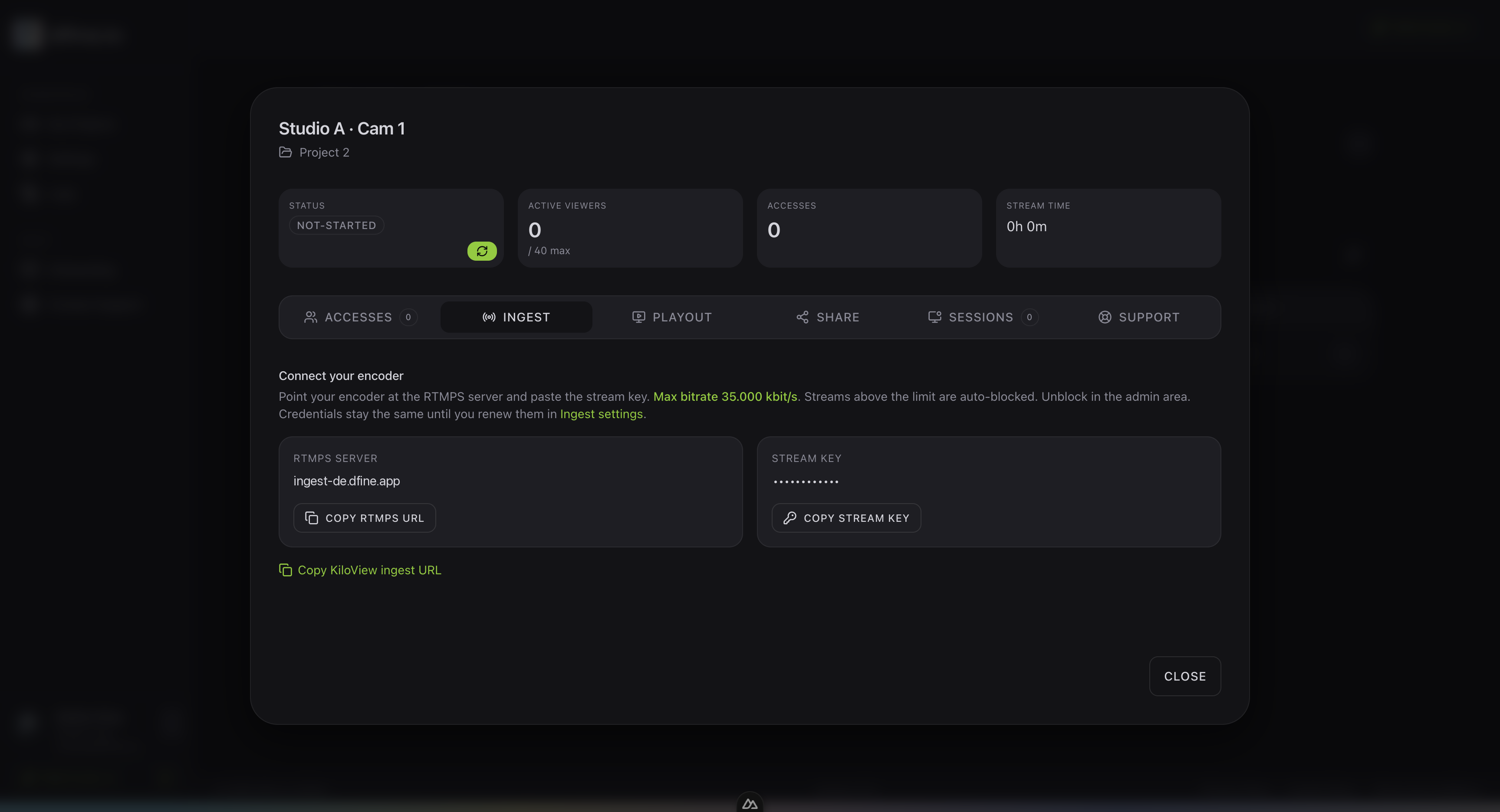Click the Project 2 label
The image size is (1500, 812).
pos(324,153)
